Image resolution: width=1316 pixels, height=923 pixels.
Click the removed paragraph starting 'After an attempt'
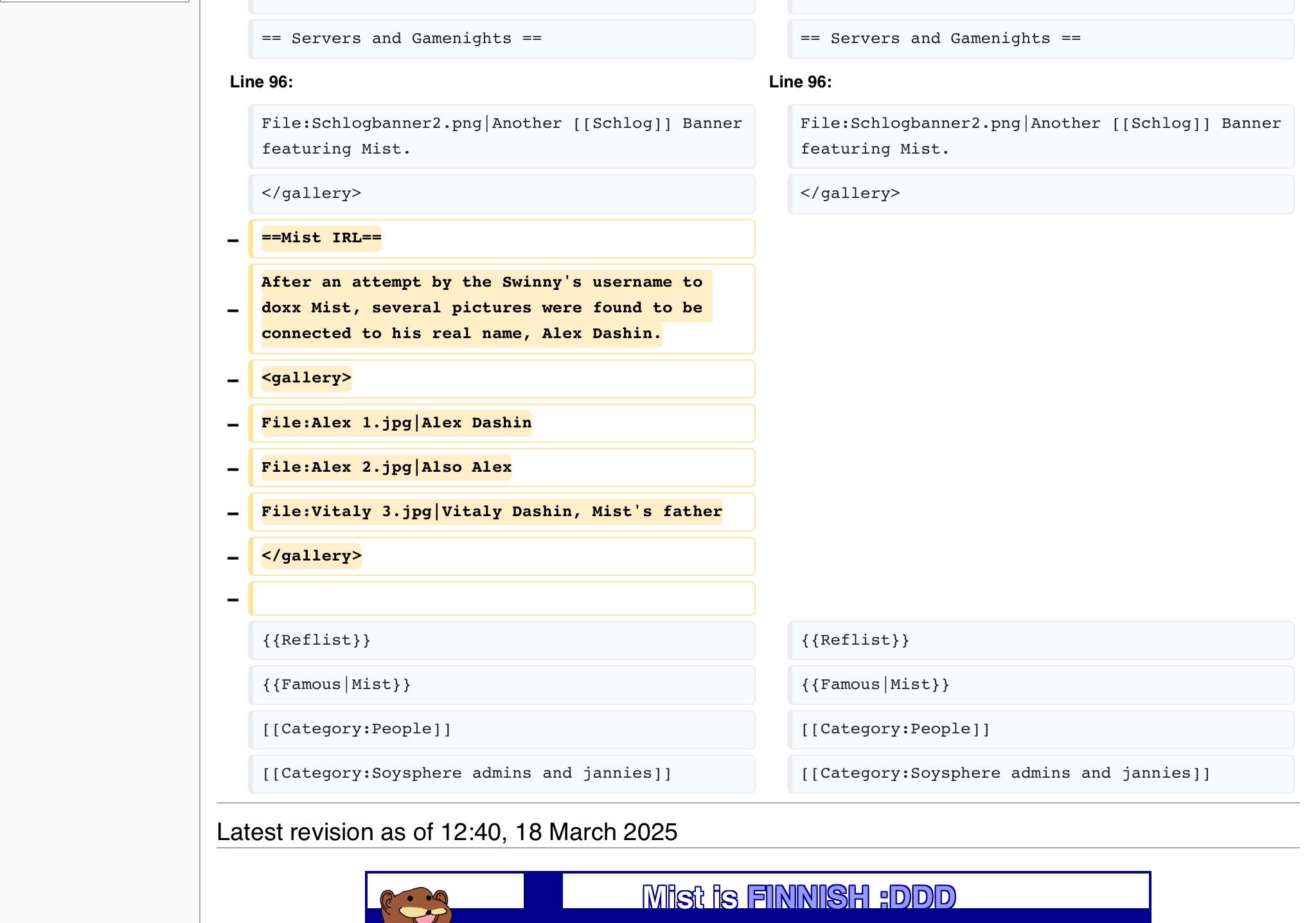click(x=501, y=309)
